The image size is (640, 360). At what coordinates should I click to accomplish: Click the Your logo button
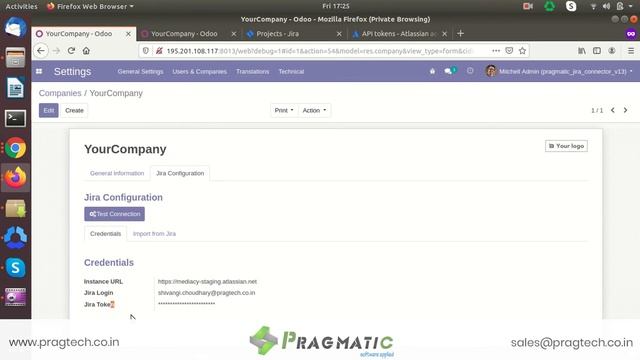(566, 146)
